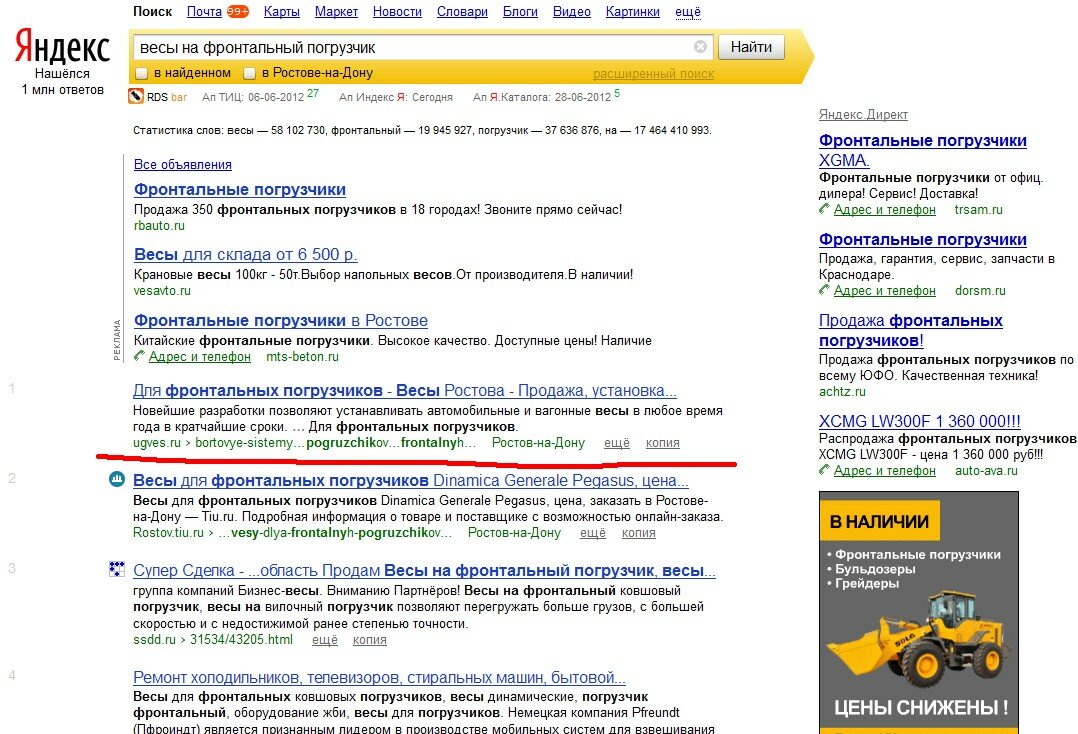Open 'Адрес и телефон' for dorsm.ru
1078x734 pixels.
coord(885,291)
